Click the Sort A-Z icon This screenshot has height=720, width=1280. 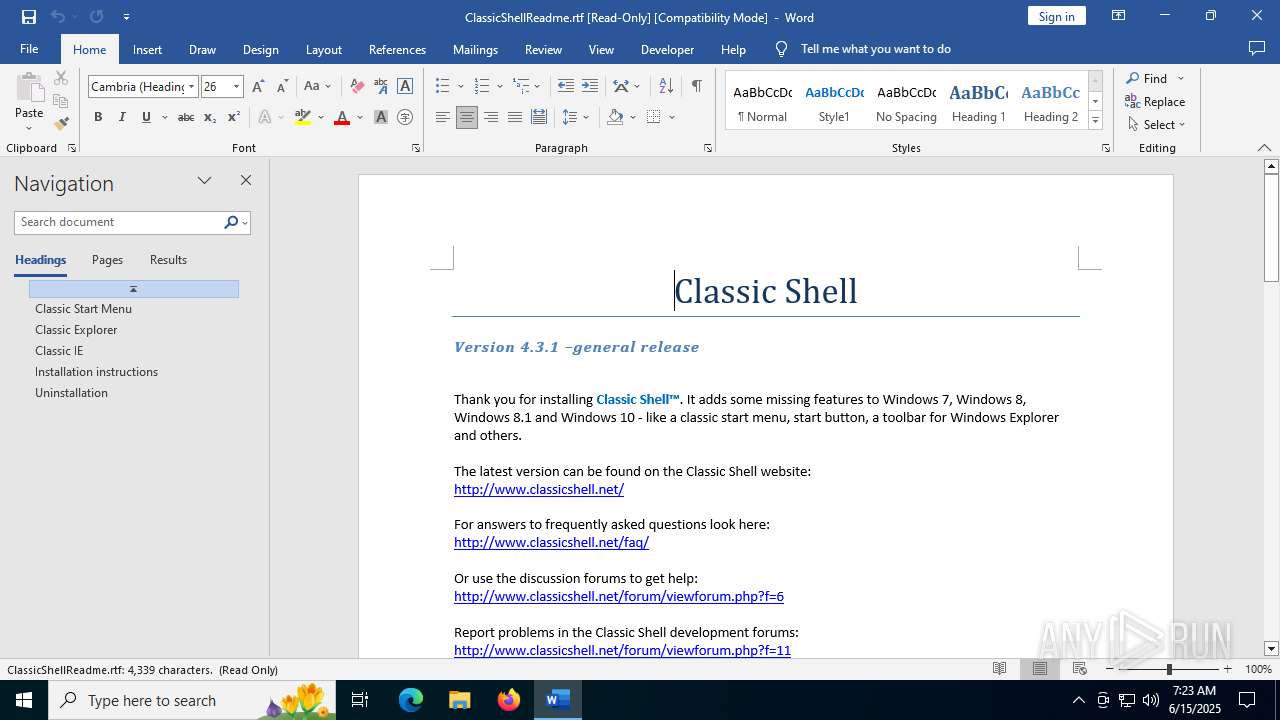tap(666, 86)
